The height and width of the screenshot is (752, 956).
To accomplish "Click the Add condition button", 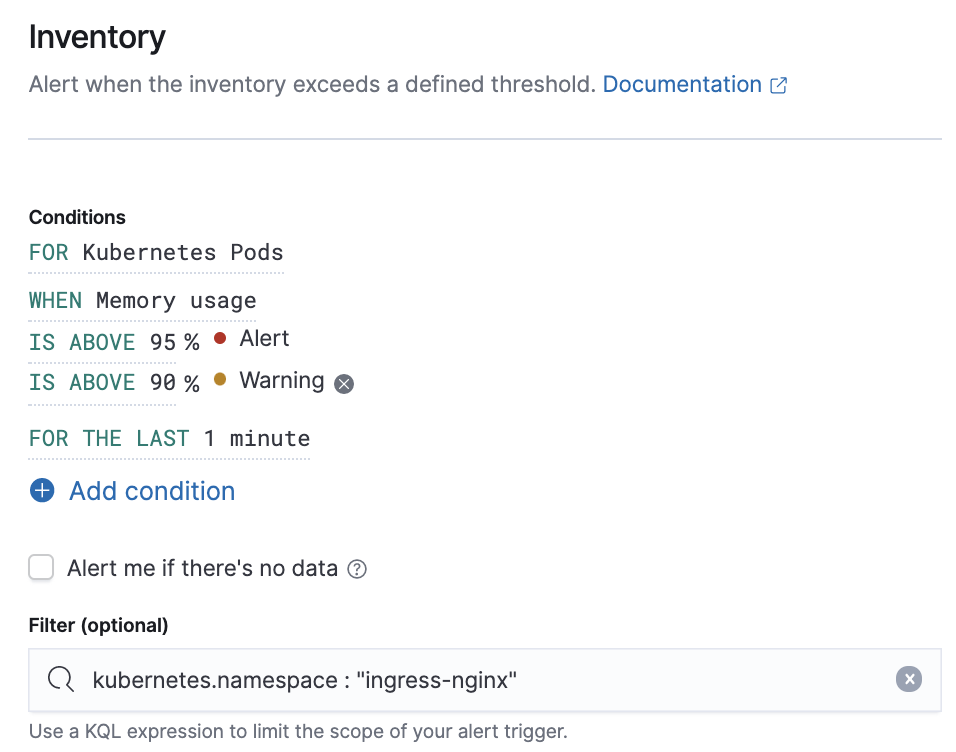I will 151,490.
